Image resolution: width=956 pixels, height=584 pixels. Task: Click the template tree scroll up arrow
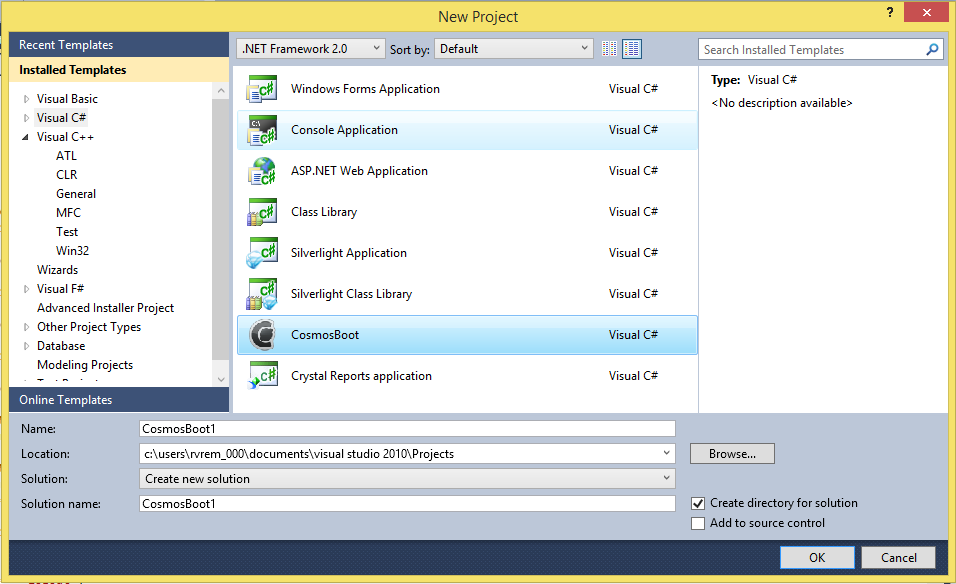(x=221, y=91)
